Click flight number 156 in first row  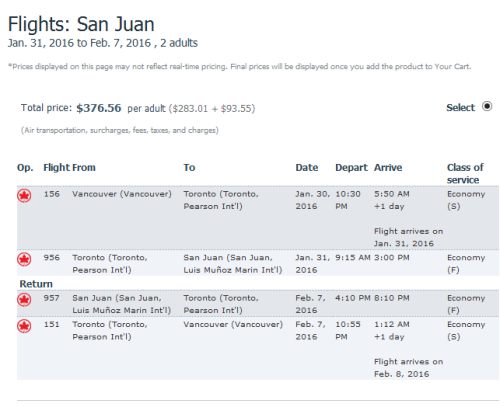tap(52, 194)
